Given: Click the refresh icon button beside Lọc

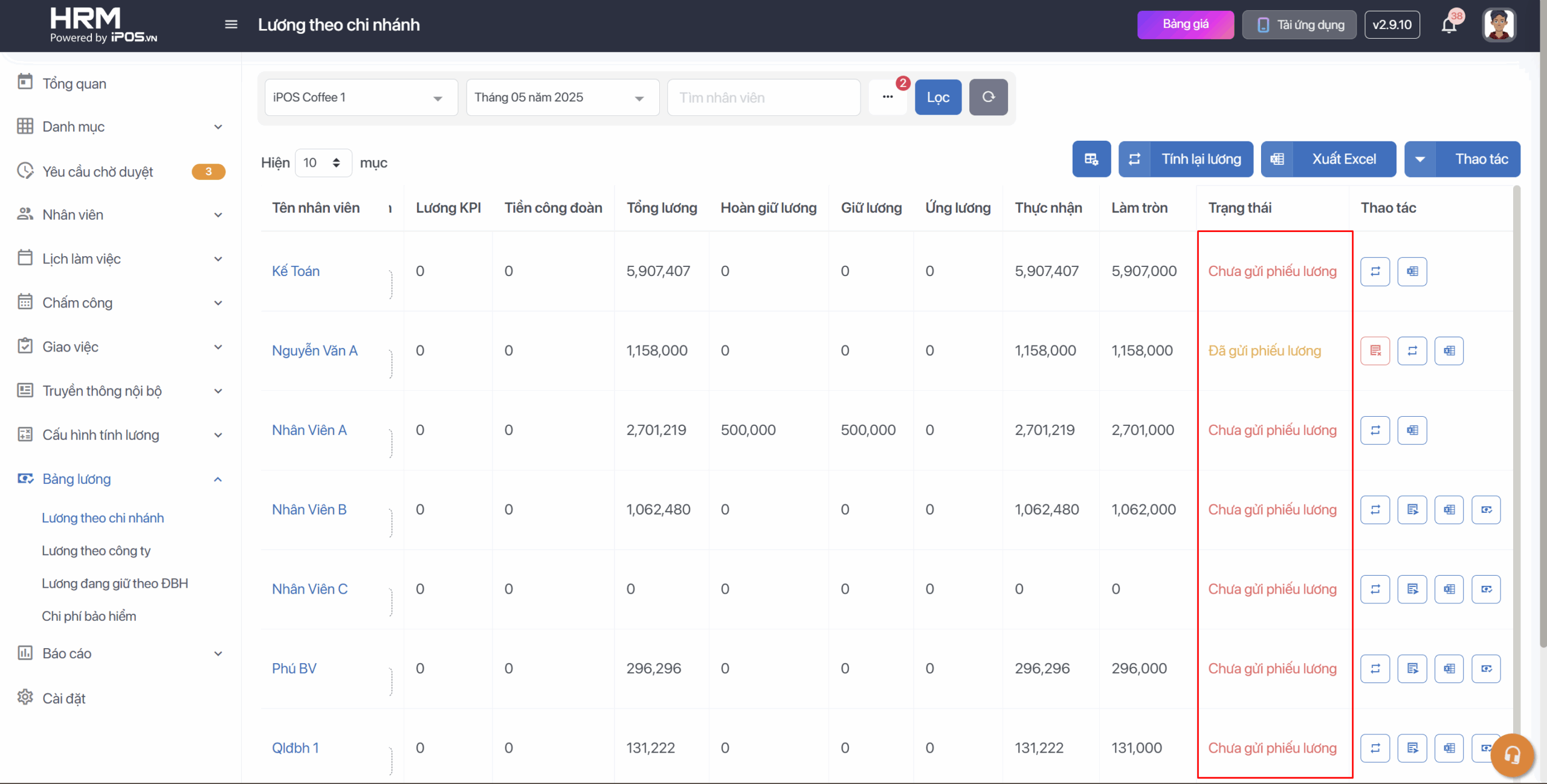Looking at the screenshot, I should coord(988,97).
